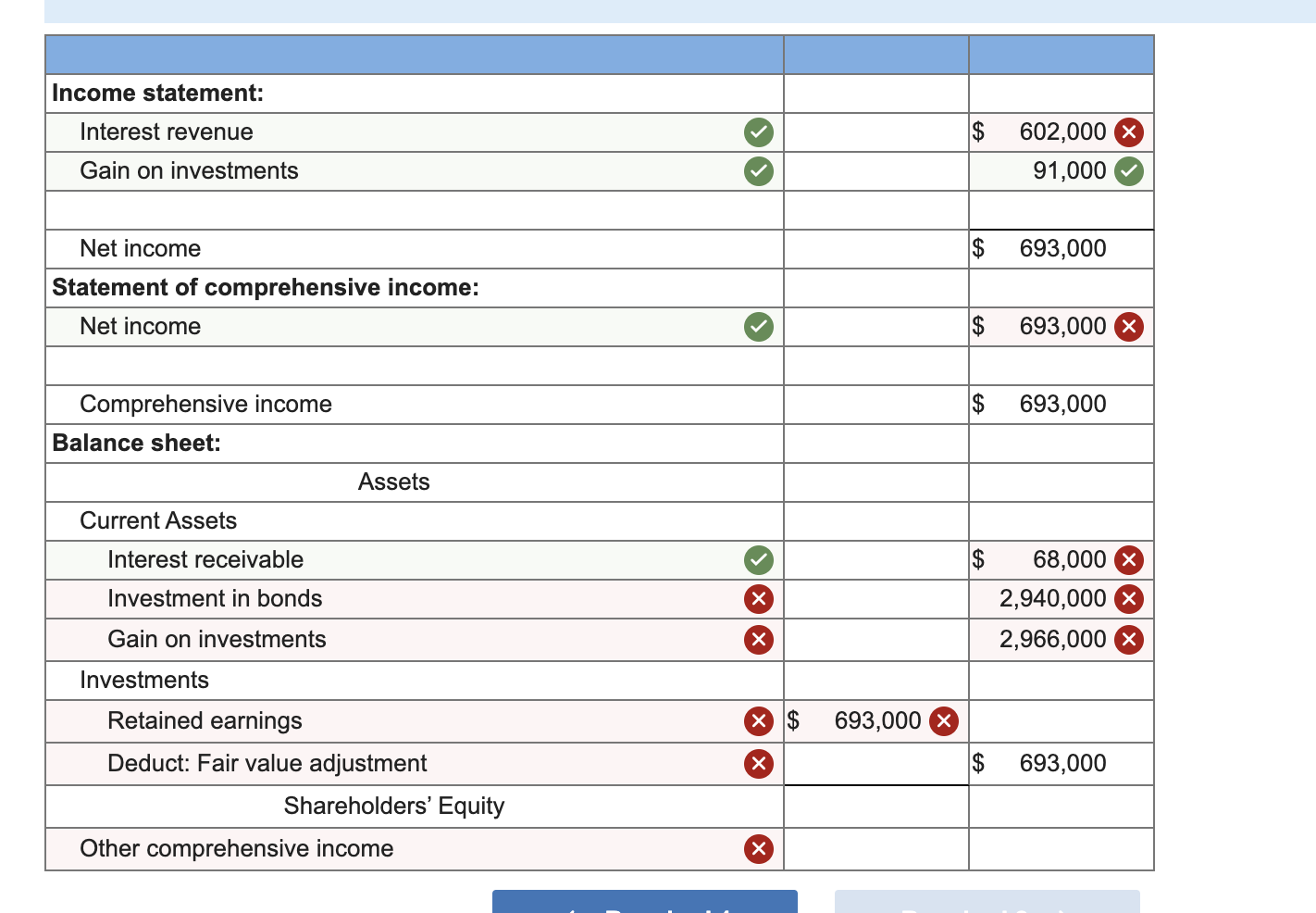Select the Interest revenue row label
The height and width of the screenshot is (913, 1316).
pyautogui.click(x=167, y=132)
